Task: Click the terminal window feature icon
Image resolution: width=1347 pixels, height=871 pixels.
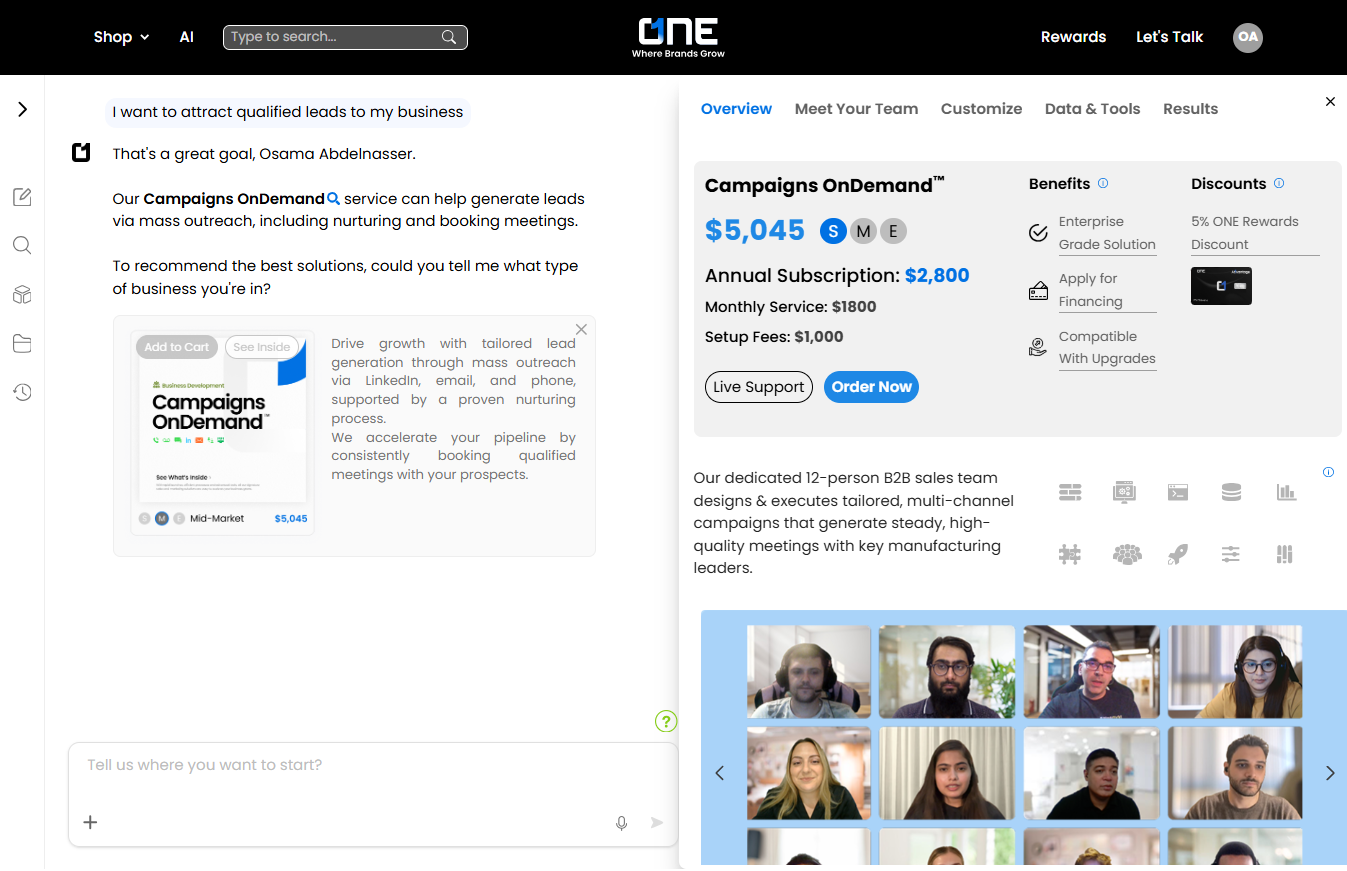Action: [x=1178, y=492]
